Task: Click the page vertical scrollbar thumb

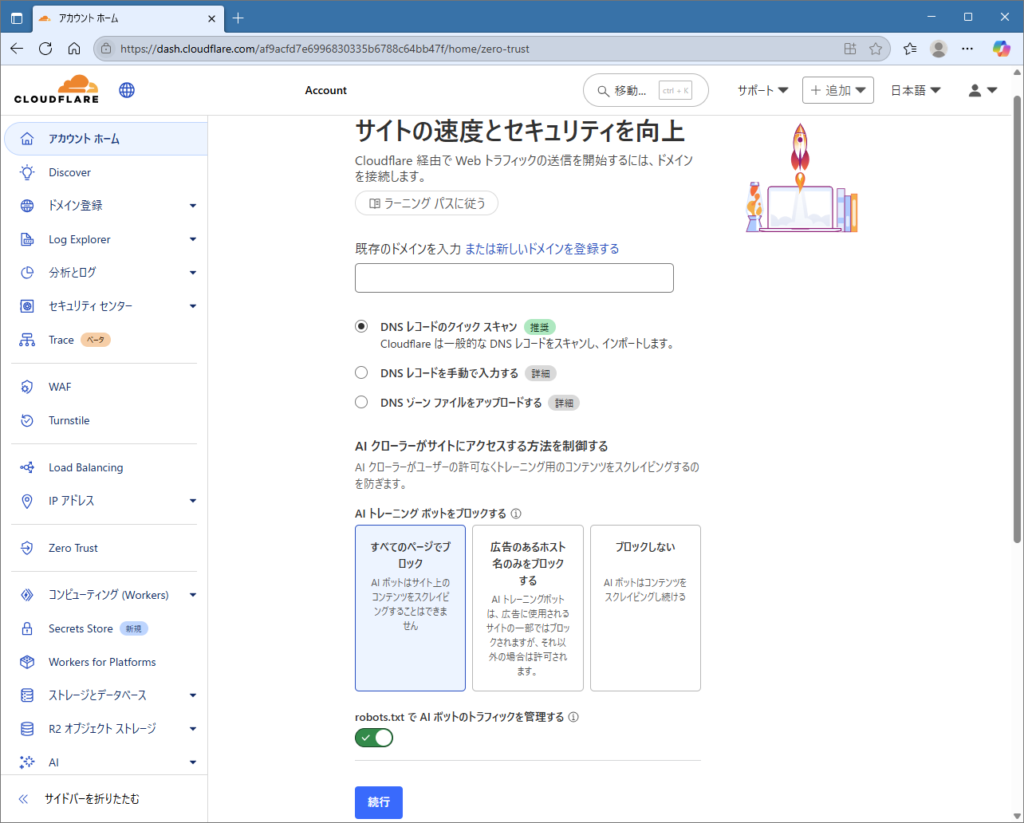Action: tap(1017, 319)
